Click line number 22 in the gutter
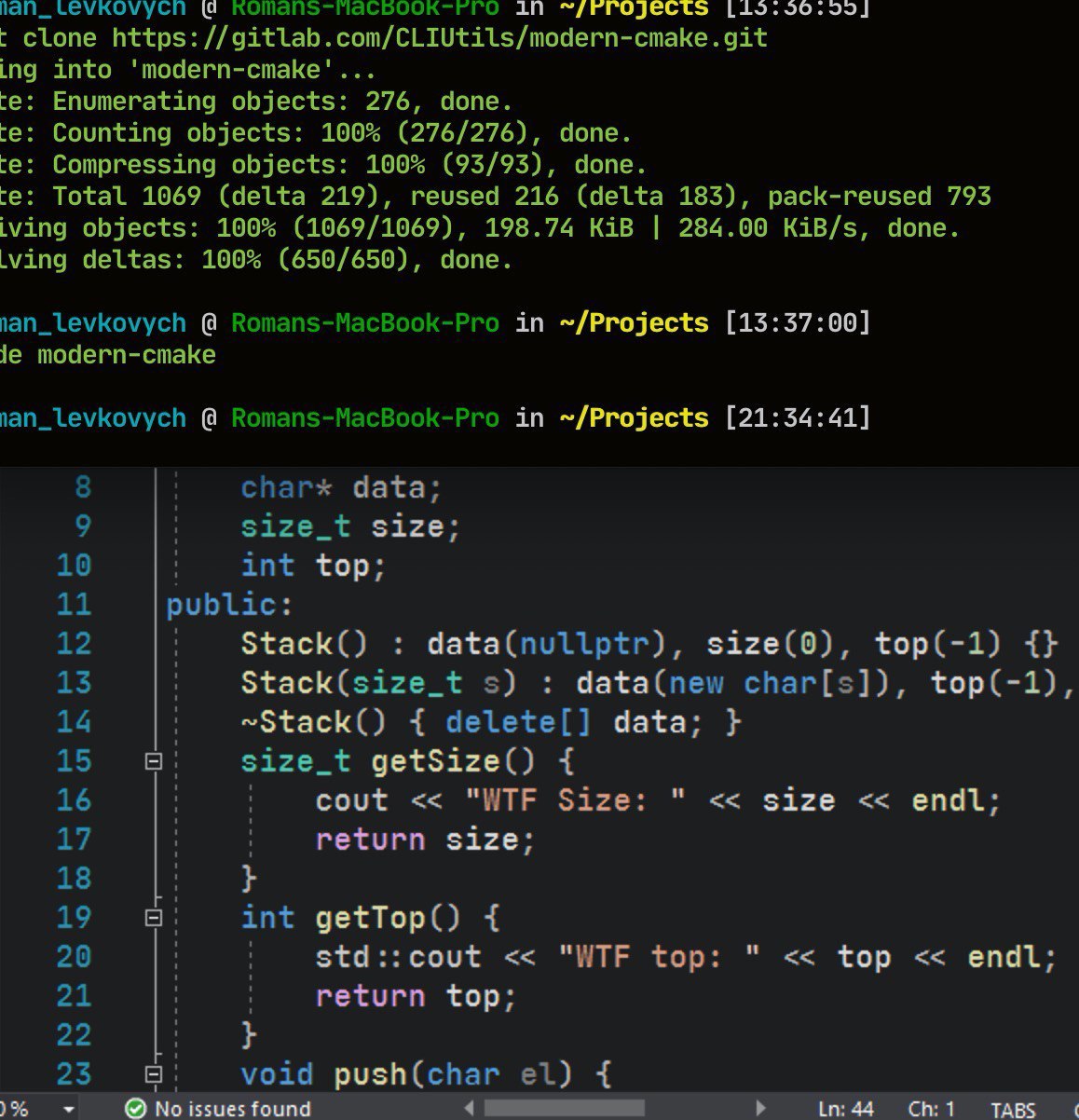The height and width of the screenshot is (1120, 1079). point(75,1035)
